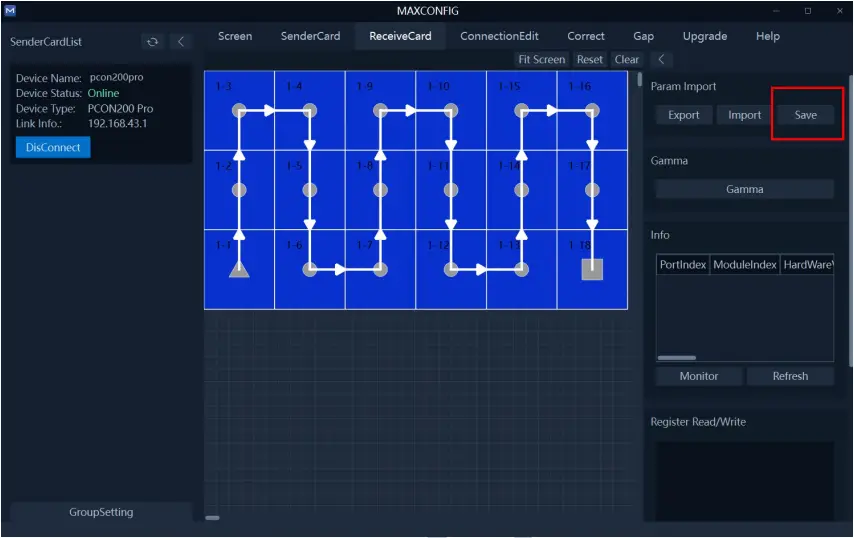The width and height of the screenshot is (854, 538).
Task: Select the square end node in module 1-18
Action: pos(592,269)
